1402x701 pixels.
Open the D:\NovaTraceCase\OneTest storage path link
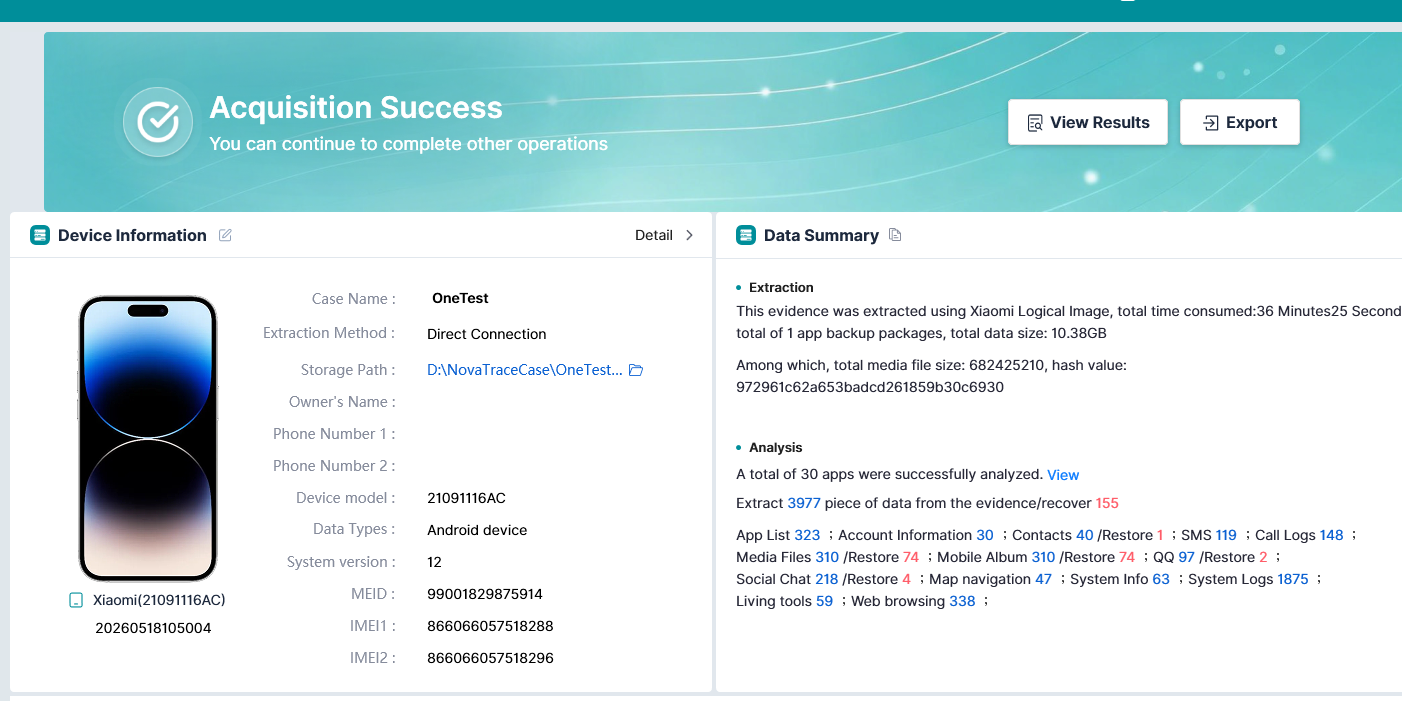525,370
